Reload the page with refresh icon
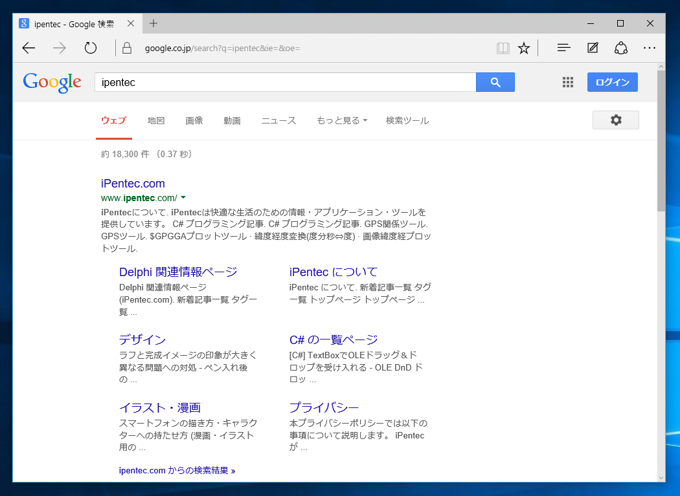The height and width of the screenshot is (496, 680). click(91, 48)
